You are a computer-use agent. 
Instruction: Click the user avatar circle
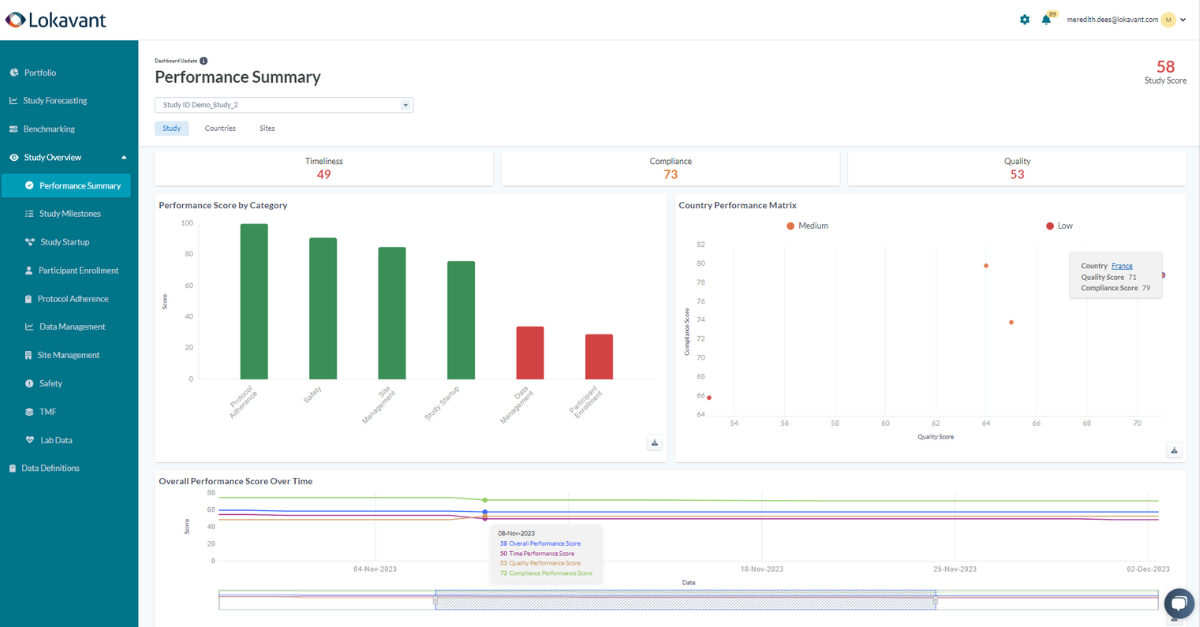(1168, 19)
